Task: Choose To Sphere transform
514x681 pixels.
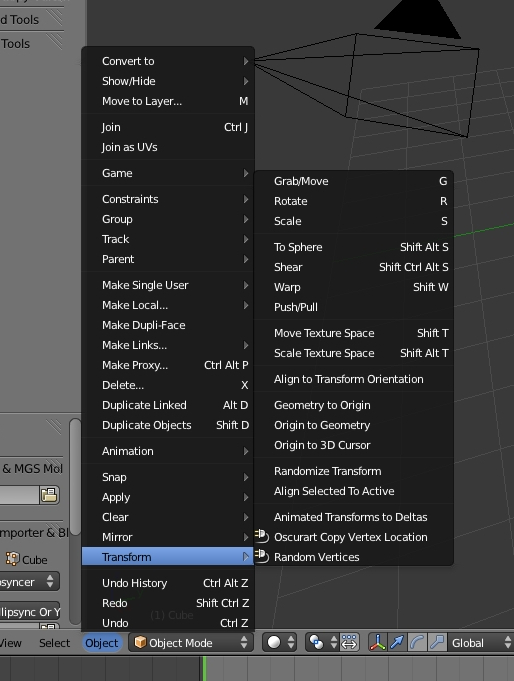Action: (354, 247)
